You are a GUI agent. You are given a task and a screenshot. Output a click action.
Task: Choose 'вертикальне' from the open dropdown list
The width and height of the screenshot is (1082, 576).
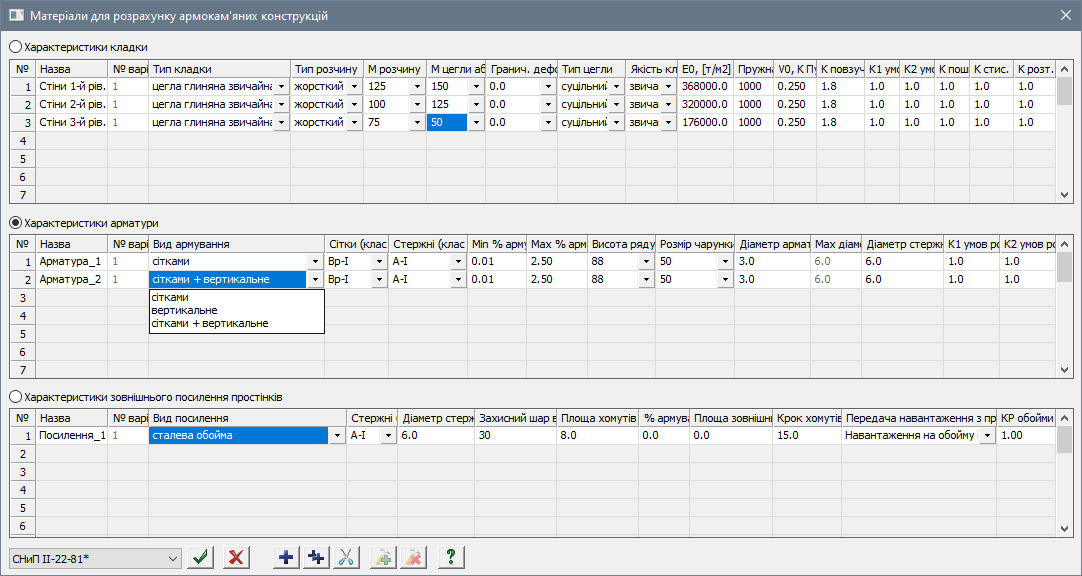tap(183, 311)
